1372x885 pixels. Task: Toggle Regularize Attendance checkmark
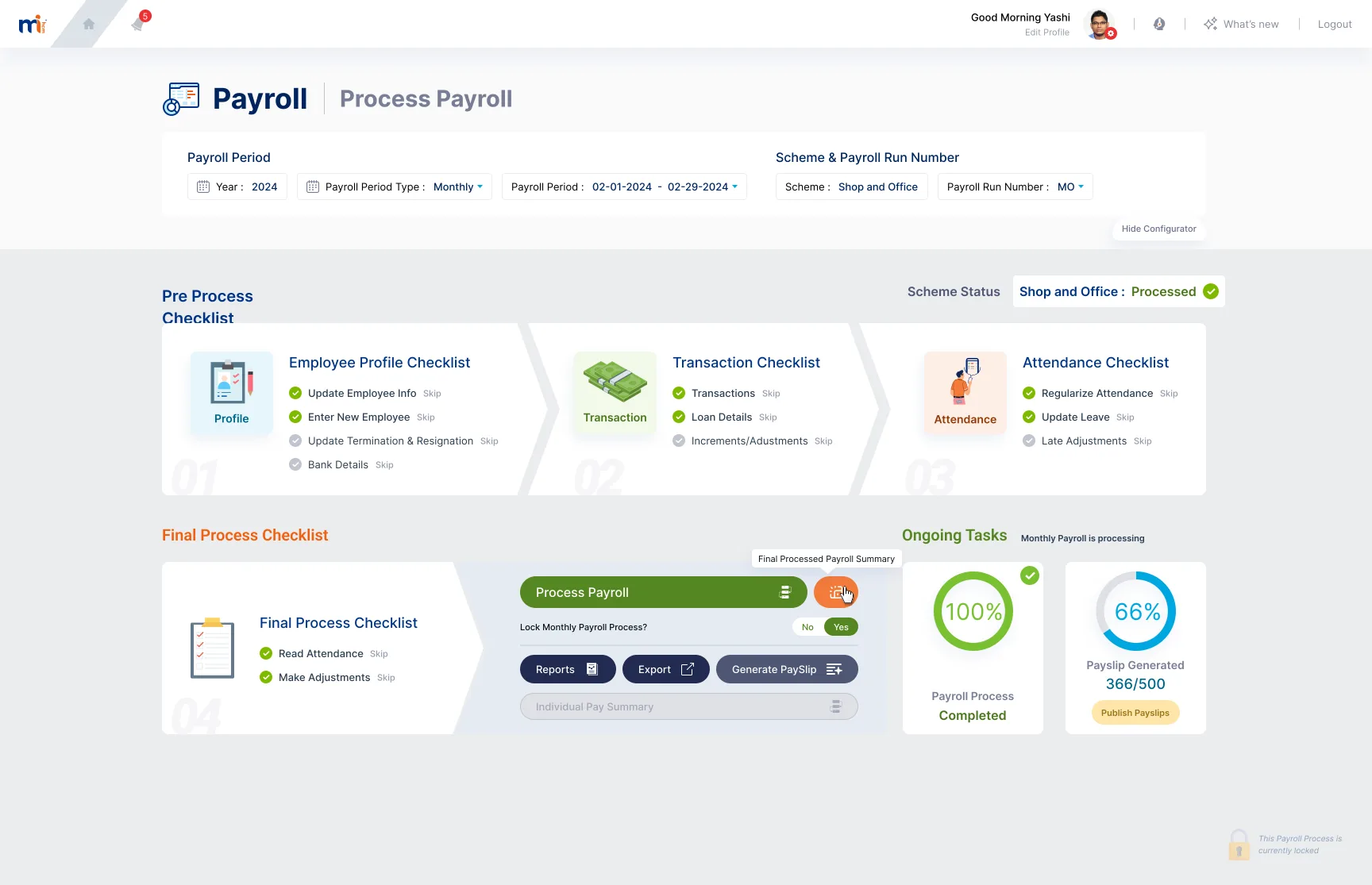click(1029, 393)
